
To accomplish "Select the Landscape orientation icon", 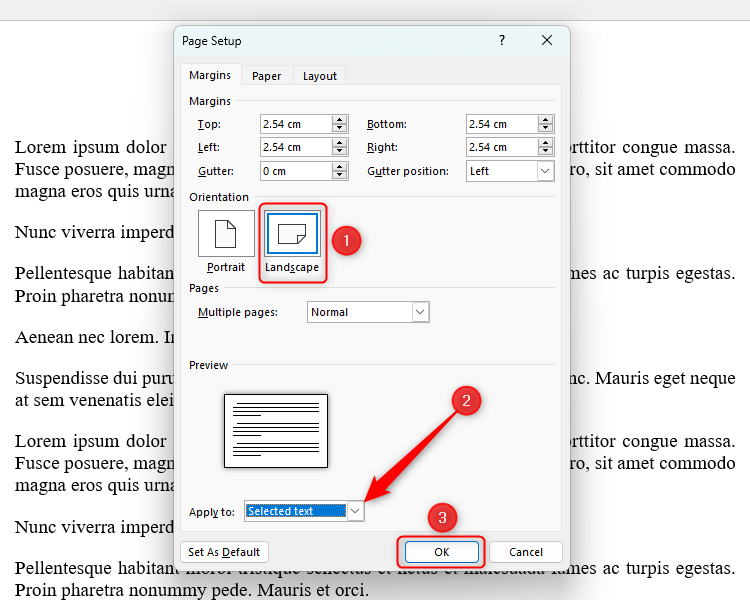I will (x=292, y=233).
